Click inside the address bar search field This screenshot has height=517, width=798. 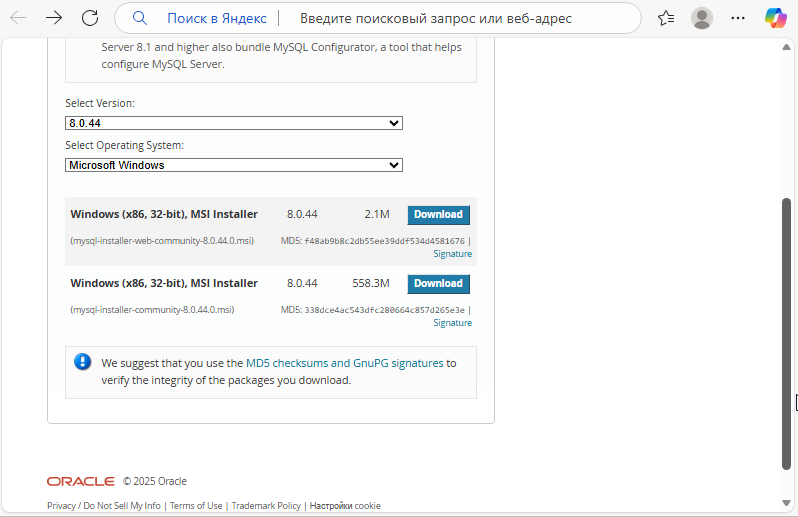(x=450, y=18)
